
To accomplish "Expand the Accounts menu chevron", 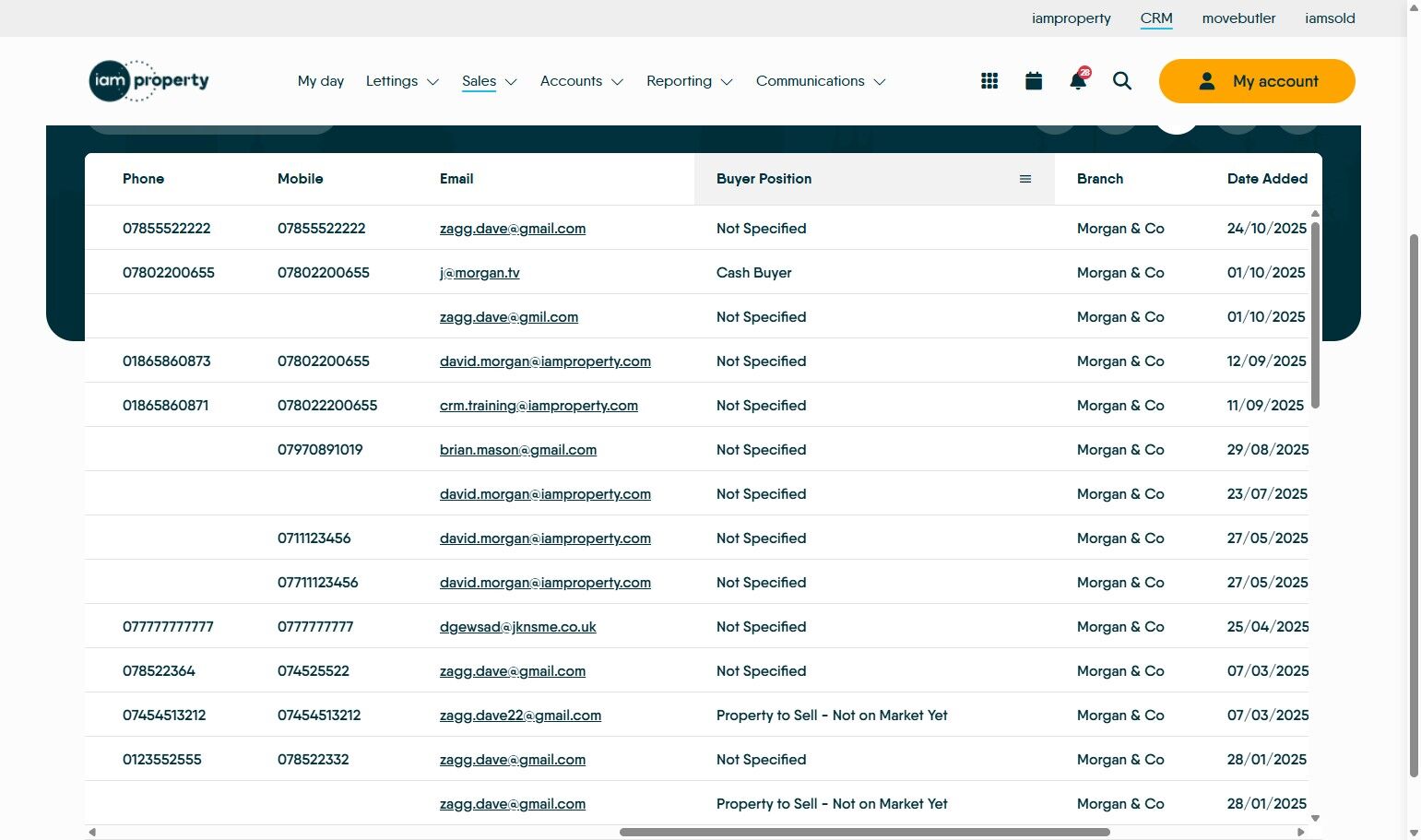I will [x=617, y=82].
